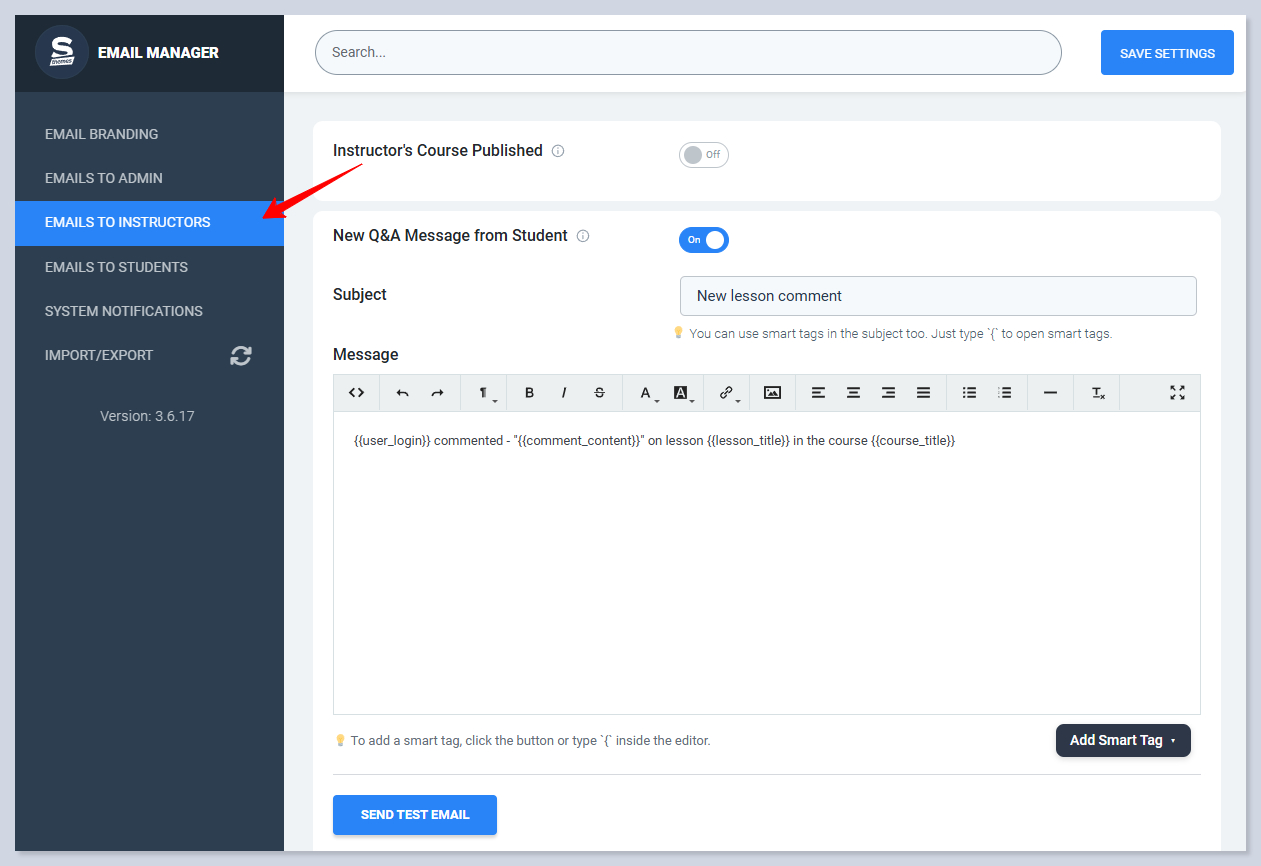Apply strikethrough formatting in editor toolbar

click(599, 393)
